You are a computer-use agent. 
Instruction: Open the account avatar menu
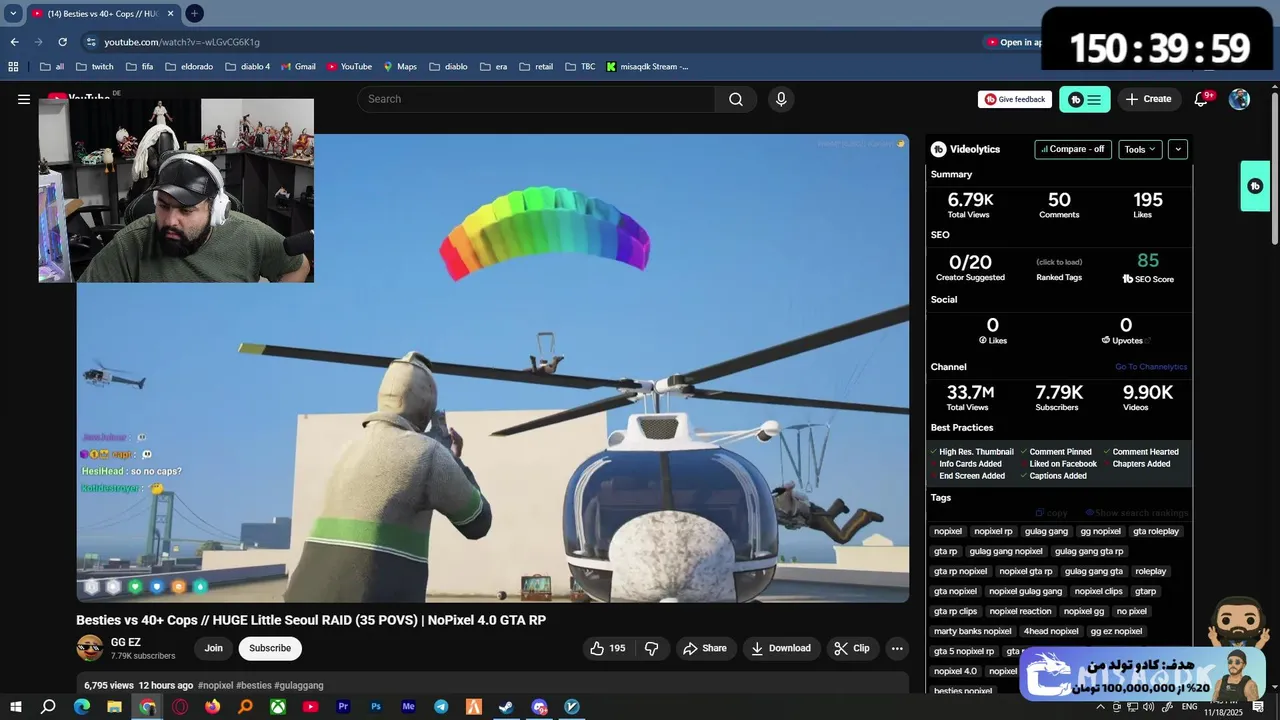(x=1239, y=99)
